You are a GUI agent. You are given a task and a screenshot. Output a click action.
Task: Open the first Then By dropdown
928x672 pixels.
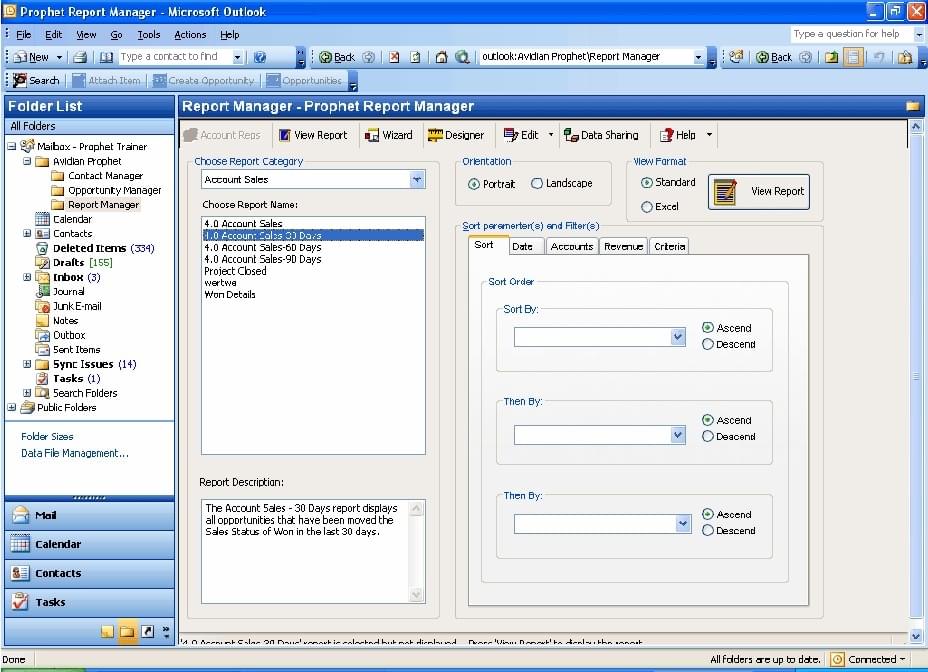[x=678, y=435]
